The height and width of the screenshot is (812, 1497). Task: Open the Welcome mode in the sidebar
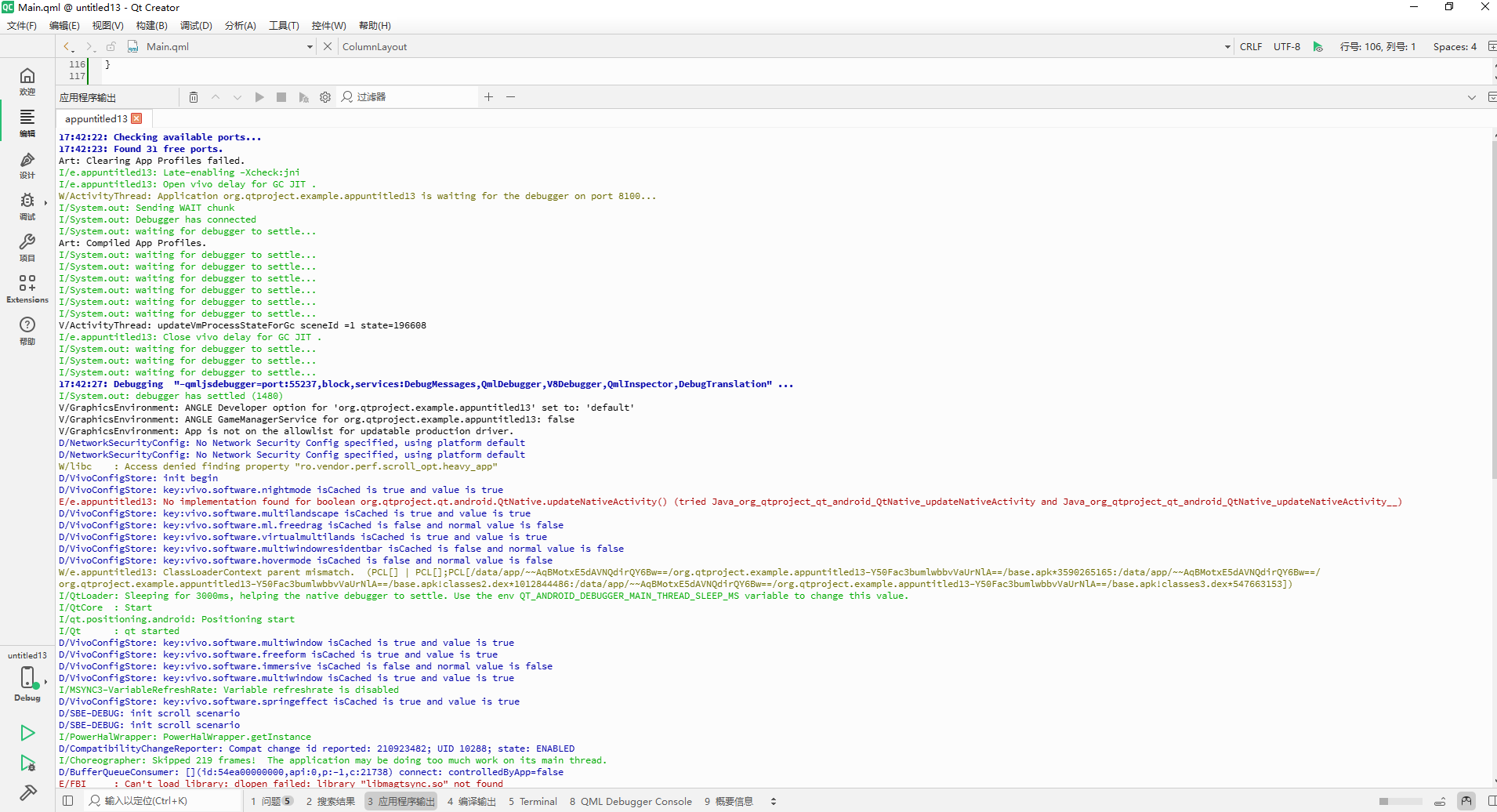click(27, 82)
